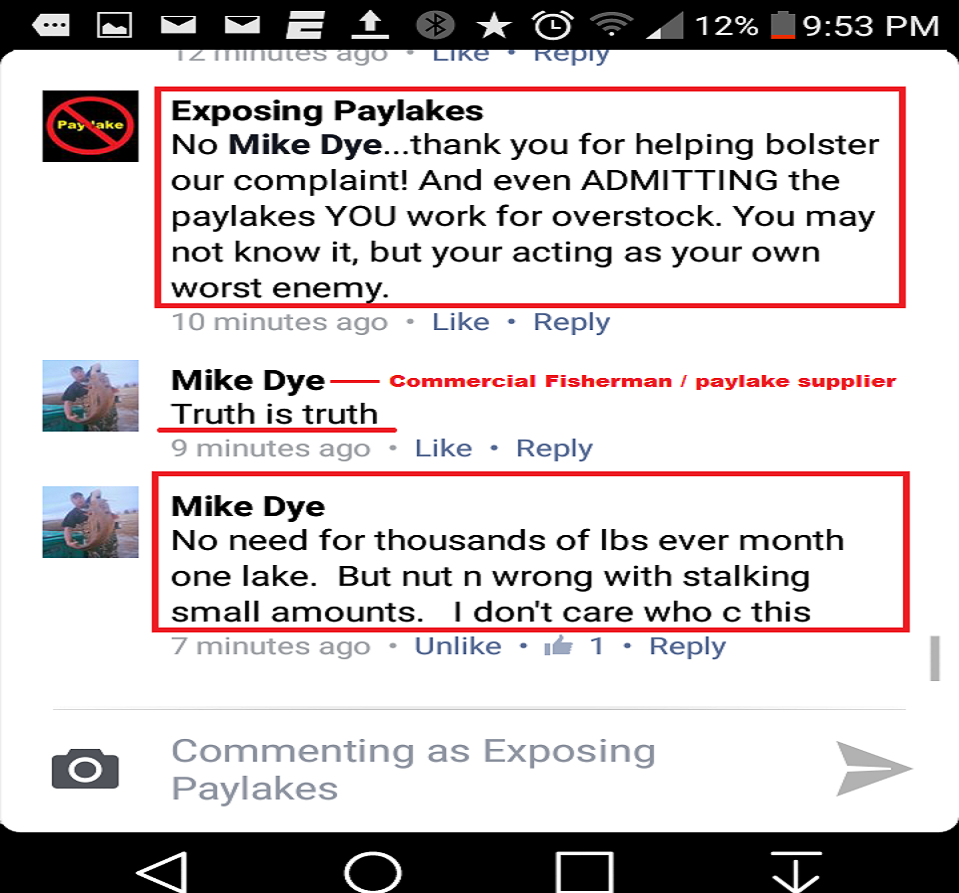Screen dimensions: 959x893
Task: Reply to Mike Dye's stocking comment
Action: 687,647
